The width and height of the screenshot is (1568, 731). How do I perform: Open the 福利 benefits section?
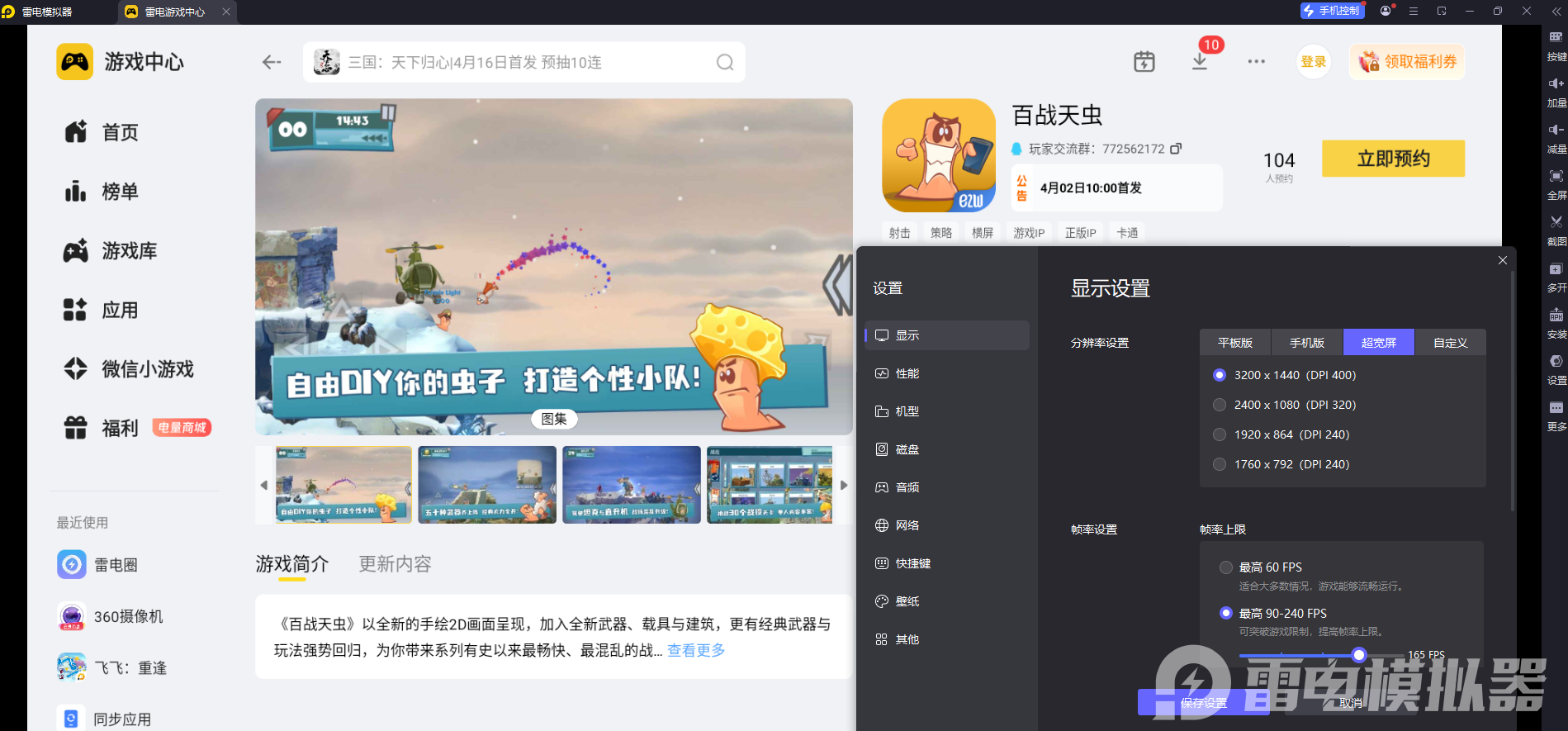tap(102, 428)
